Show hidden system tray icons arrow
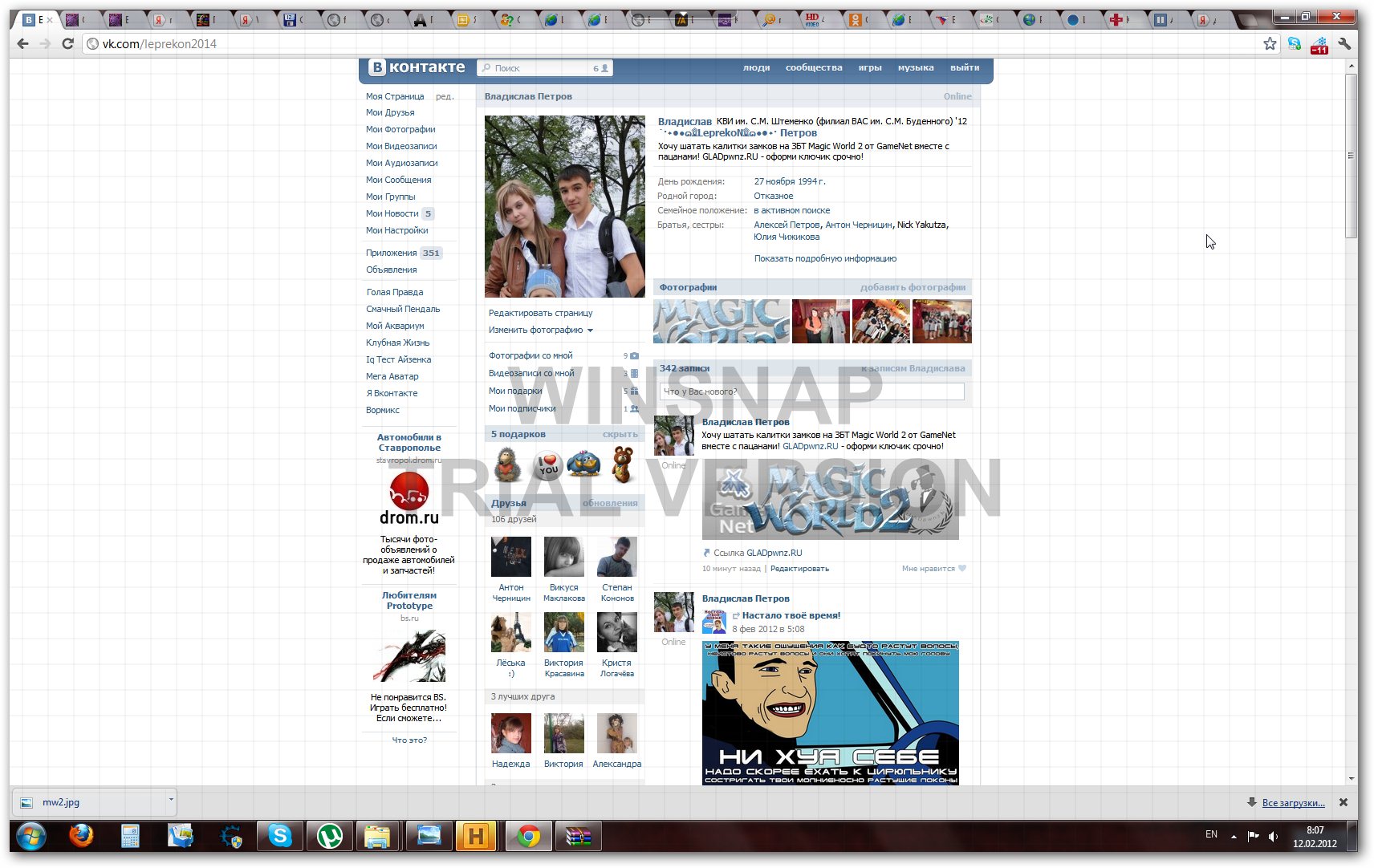 [x=1234, y=837]
